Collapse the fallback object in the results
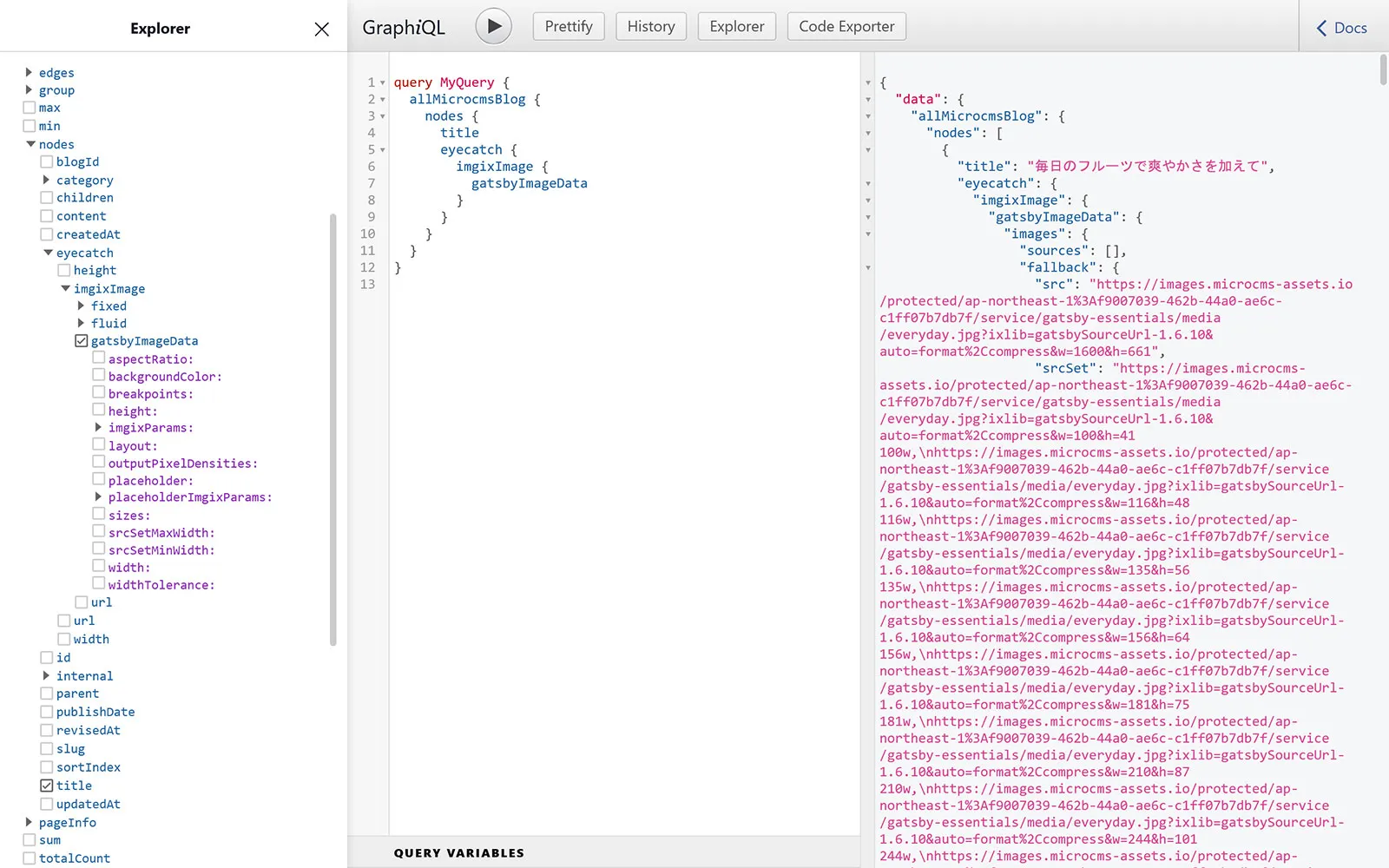This screenshot has height=868, width=1389. click(868, 268)
